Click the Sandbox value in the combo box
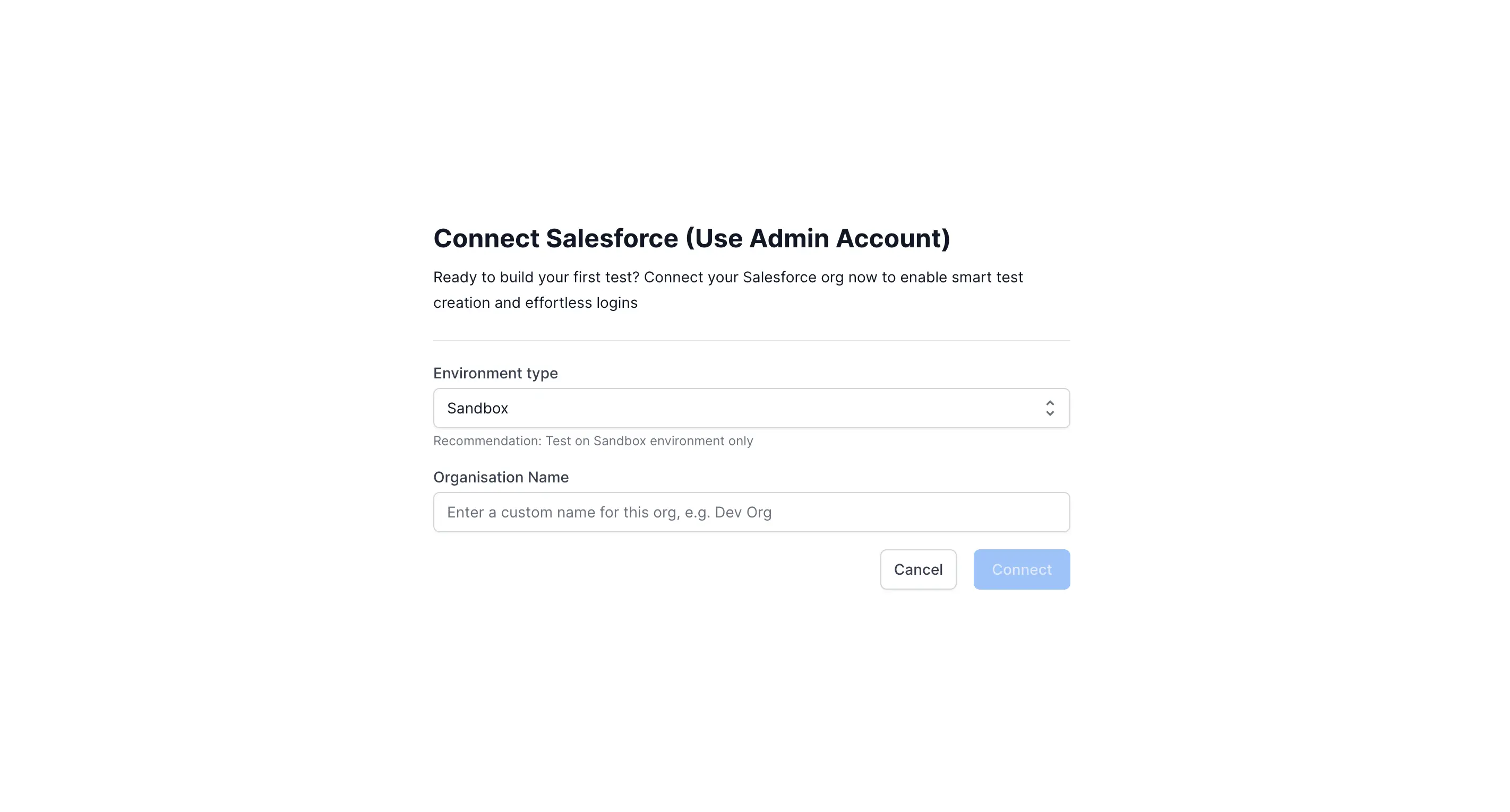This screenshot has width=1510, height=812. point(478,408)
